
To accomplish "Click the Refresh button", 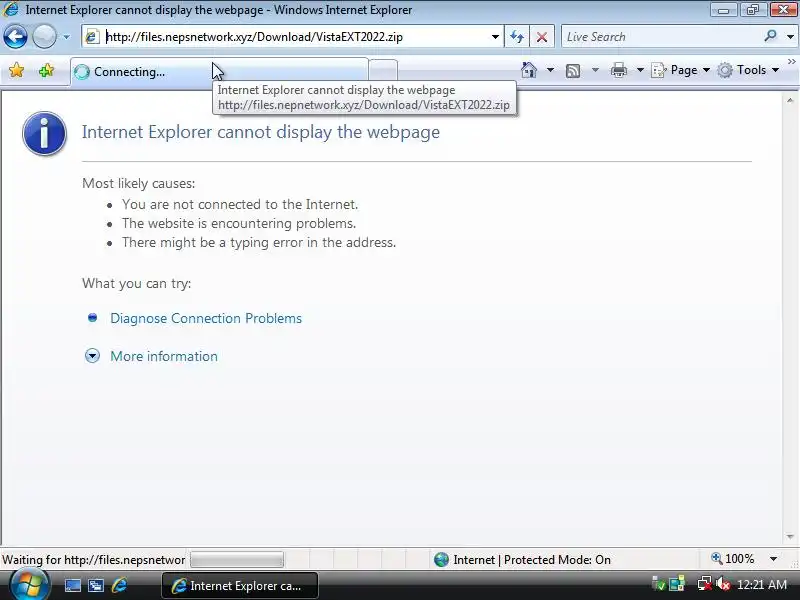I will 517,37.
